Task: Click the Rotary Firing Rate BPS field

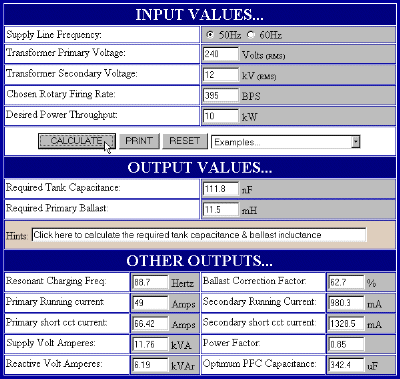Action: coord(221,95)
